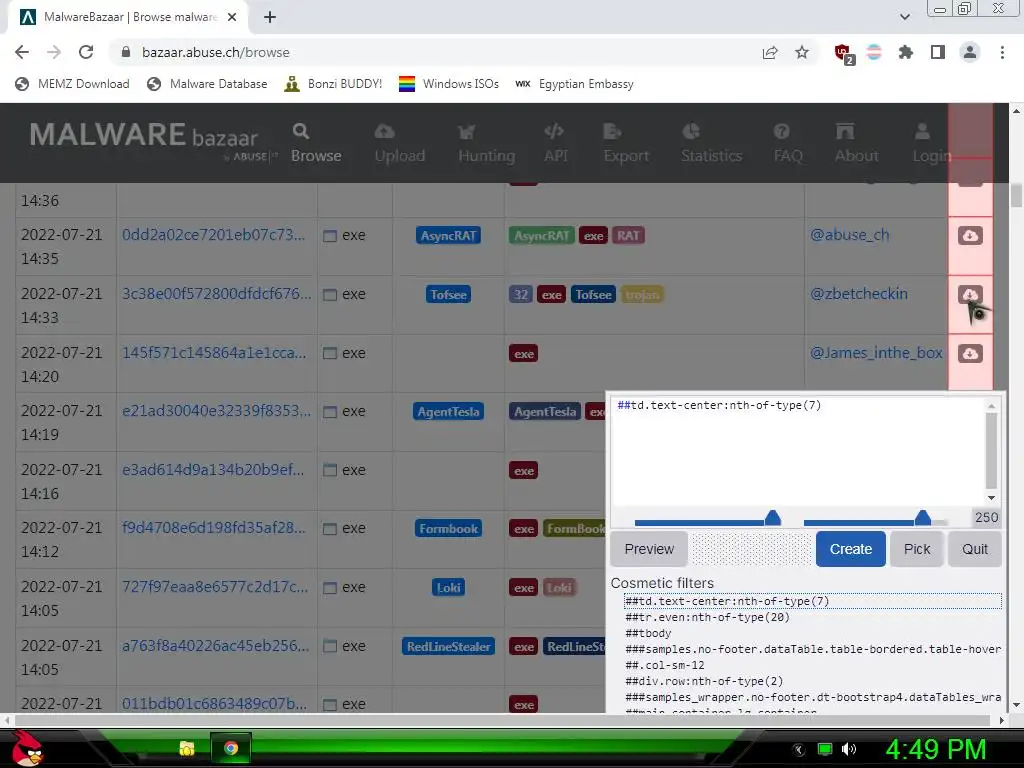This screenshot has width=1024, height=768.
Task: Click the RedLineStealer signature badge
Action: pos(448,647)
